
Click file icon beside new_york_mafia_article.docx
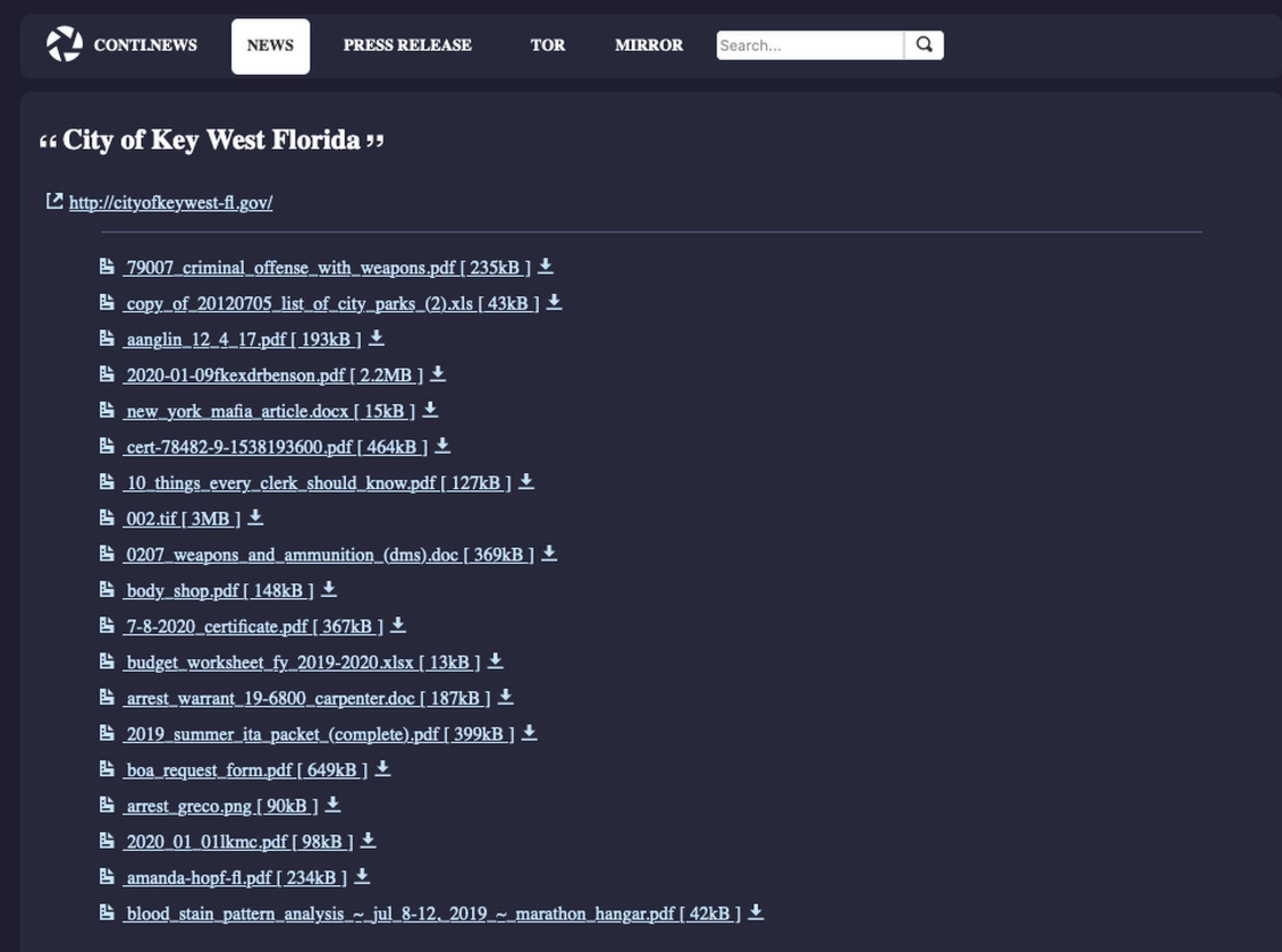(107, 410)
